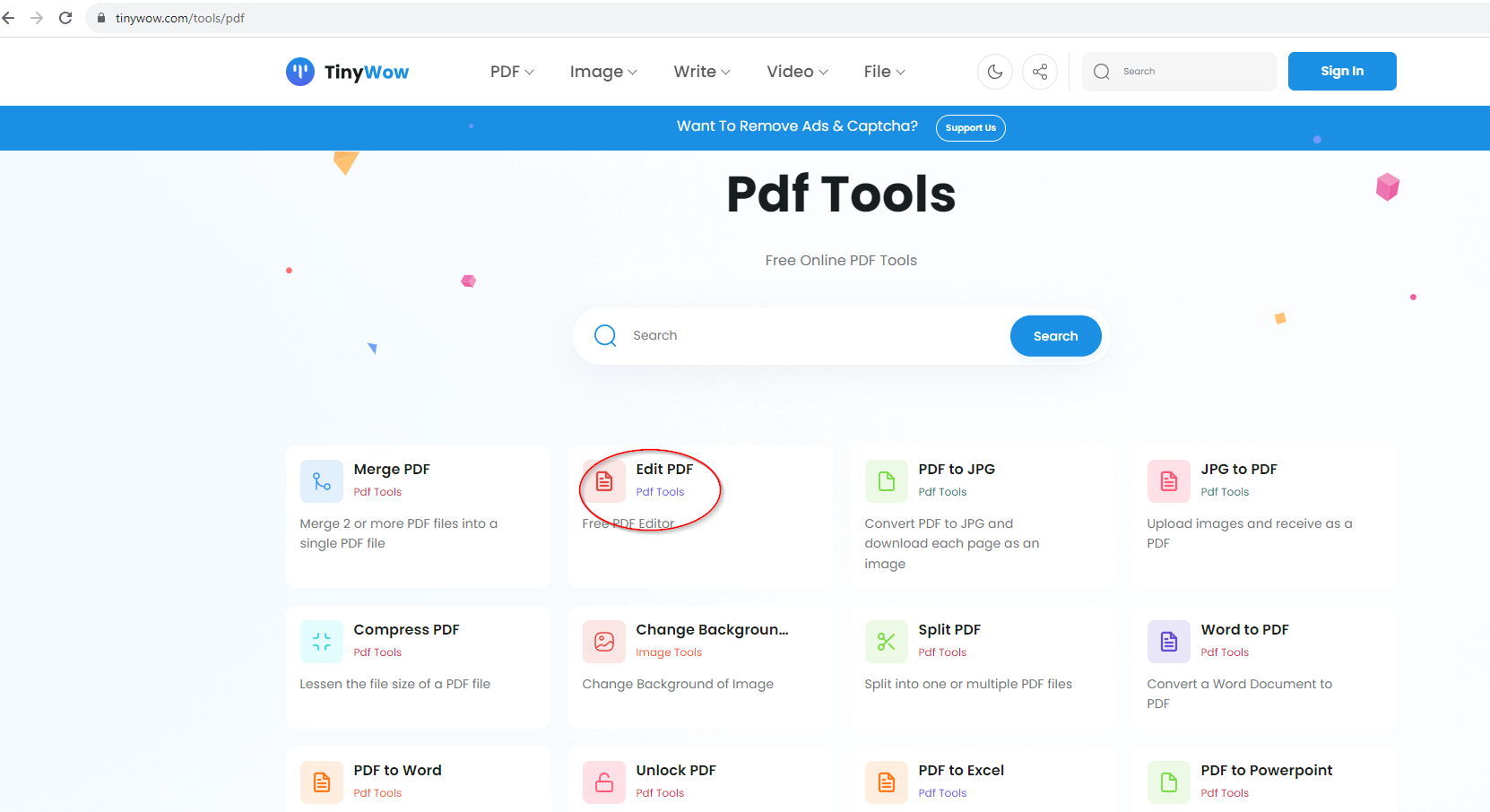Screen dimensions: 1490x812
Task: Open the Unlock PDF title link
Action: (676, 771)
